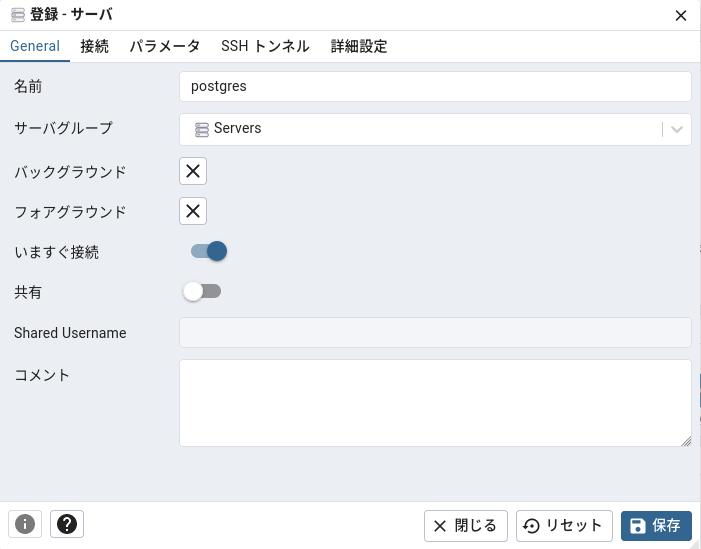The height and width of the screenshot is (549, 701).
Task: Click inside the コメント text area
Action: click(435, 402)
